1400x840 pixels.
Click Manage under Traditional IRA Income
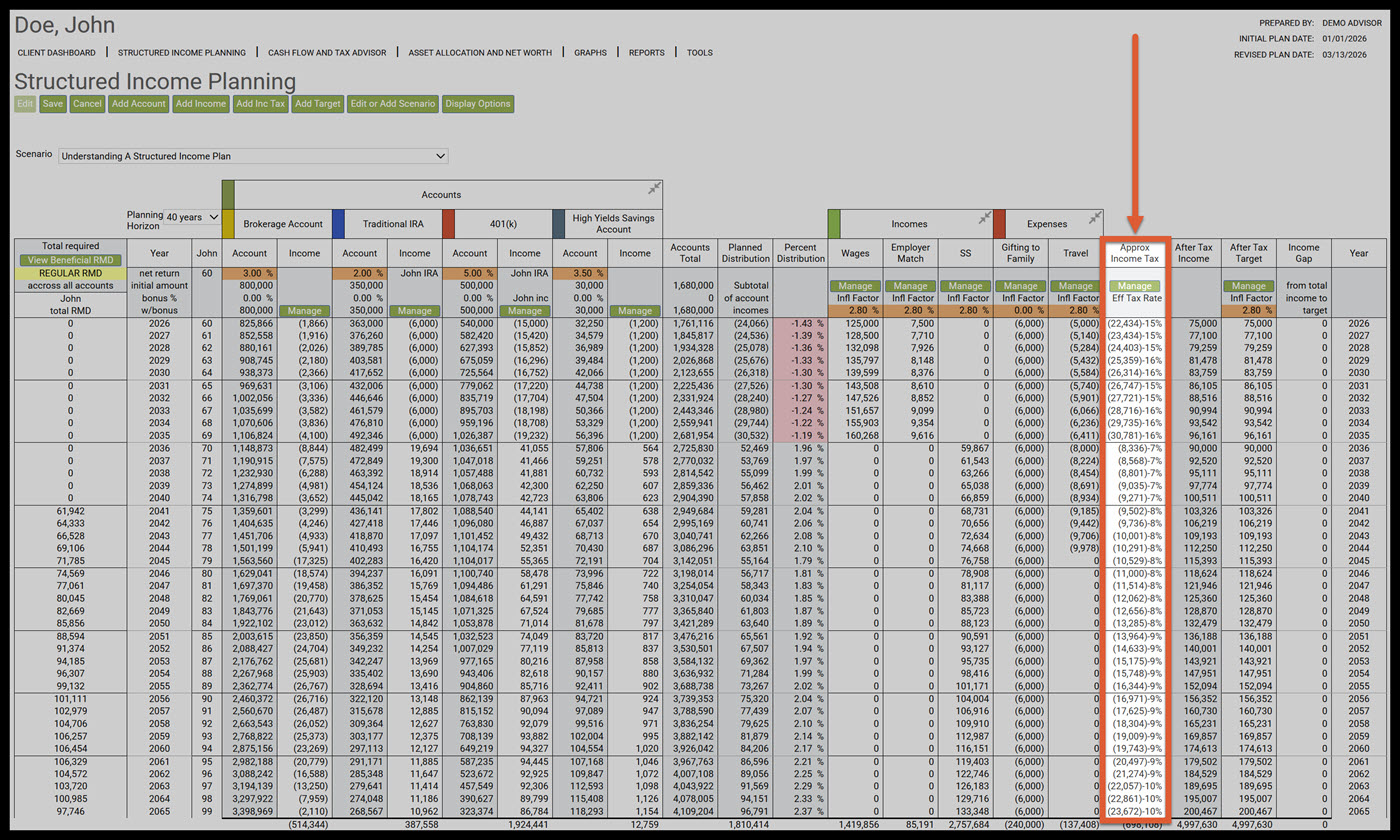point(413,311)
